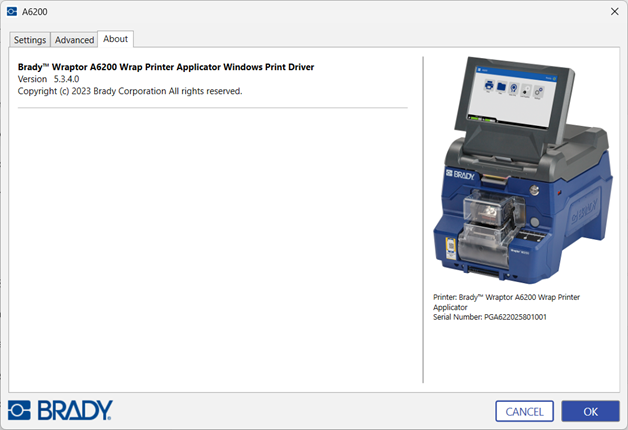Viewport: 628px width, 430px height.
Task: Click the Brady Corporation copyright line
Action: (130, 91)
